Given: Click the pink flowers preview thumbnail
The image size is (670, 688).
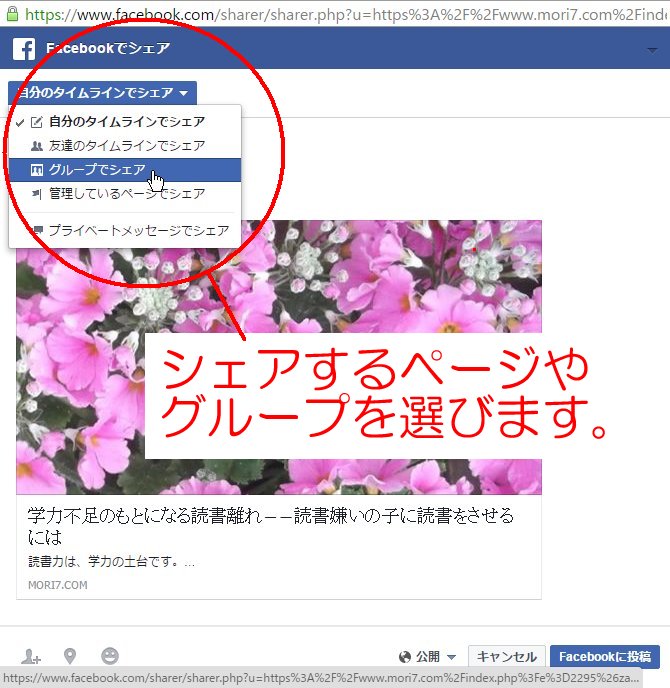Looking at the screenshot, I should [279, 357].
